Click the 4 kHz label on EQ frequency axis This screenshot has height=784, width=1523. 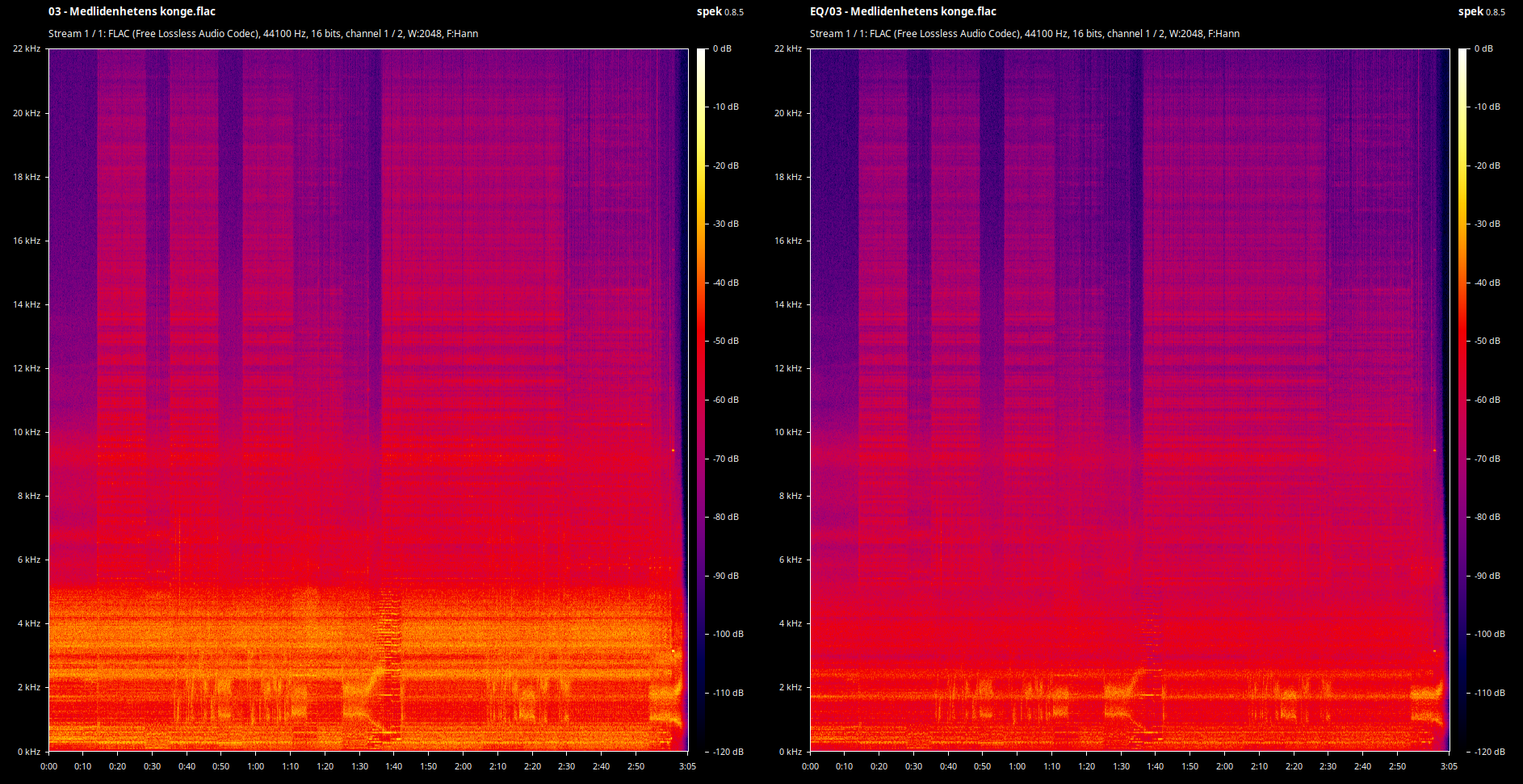click(x=791, y=623)
